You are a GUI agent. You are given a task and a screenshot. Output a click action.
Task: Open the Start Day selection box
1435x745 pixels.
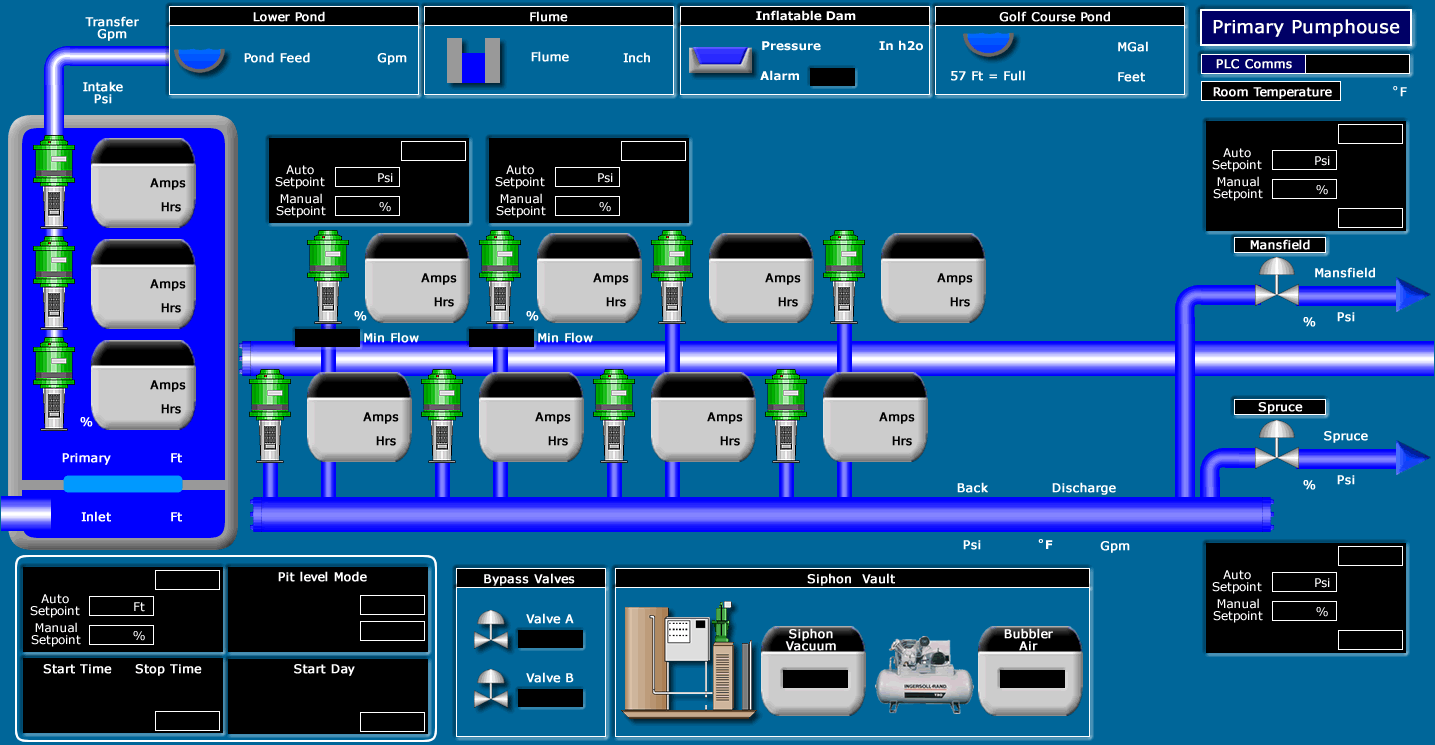[x=392, y=722]
